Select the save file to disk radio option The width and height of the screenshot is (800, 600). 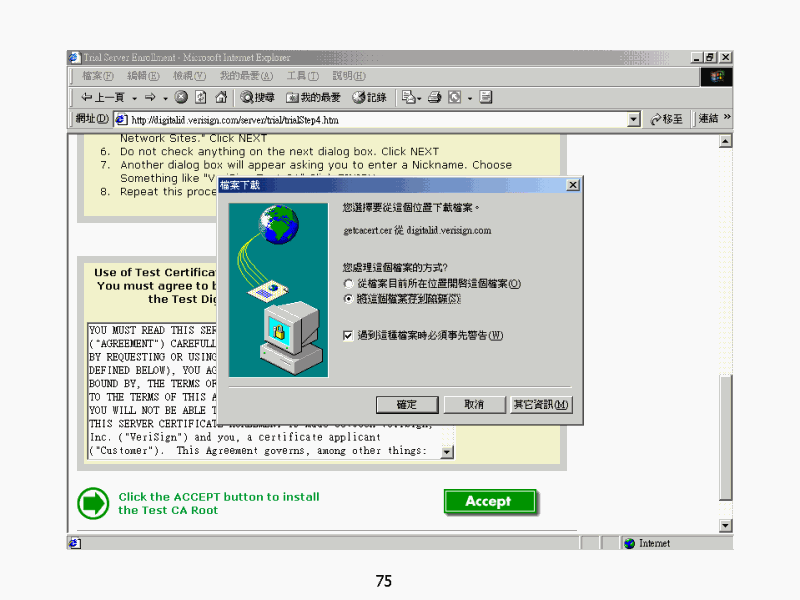348,298
